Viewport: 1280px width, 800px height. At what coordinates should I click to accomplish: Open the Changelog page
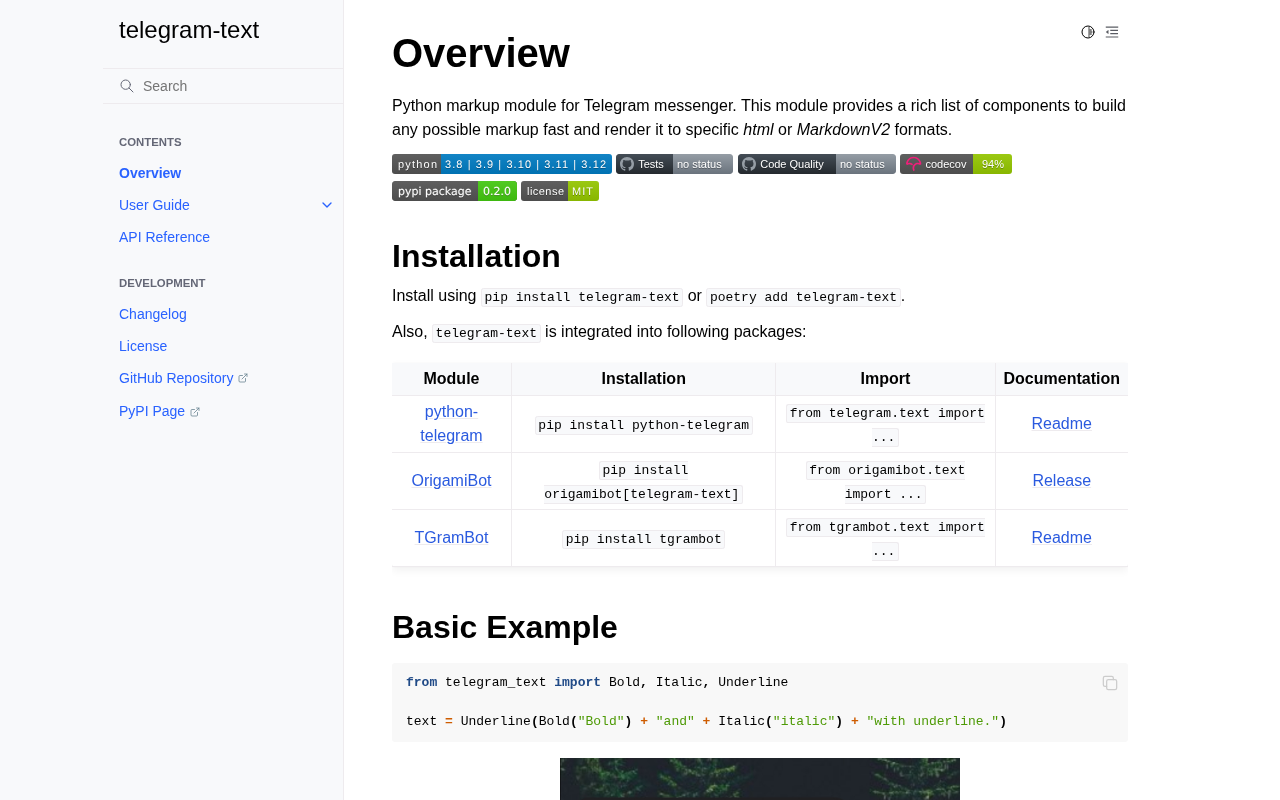coord(153,314)
